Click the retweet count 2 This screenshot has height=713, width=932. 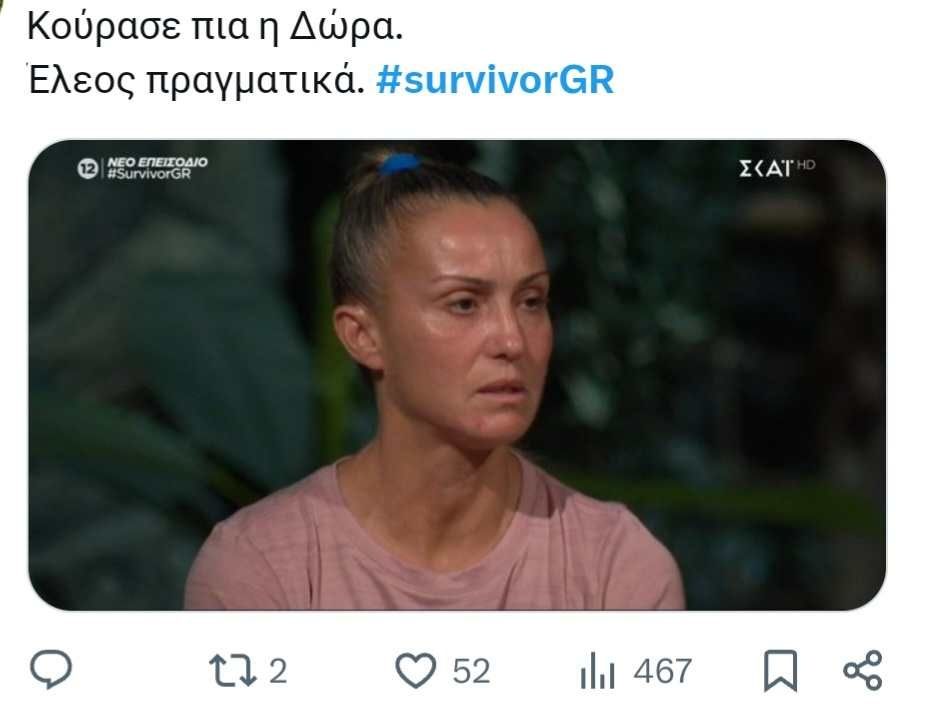point(278,671)
